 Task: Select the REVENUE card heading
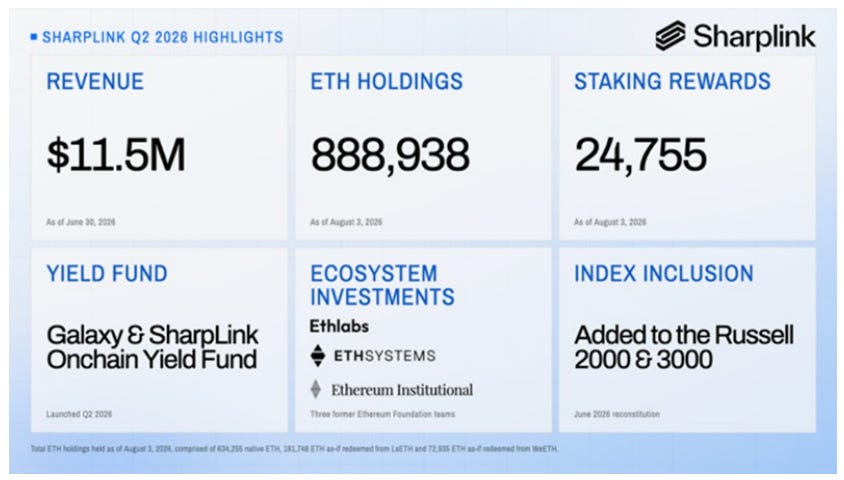click(95, 82)
